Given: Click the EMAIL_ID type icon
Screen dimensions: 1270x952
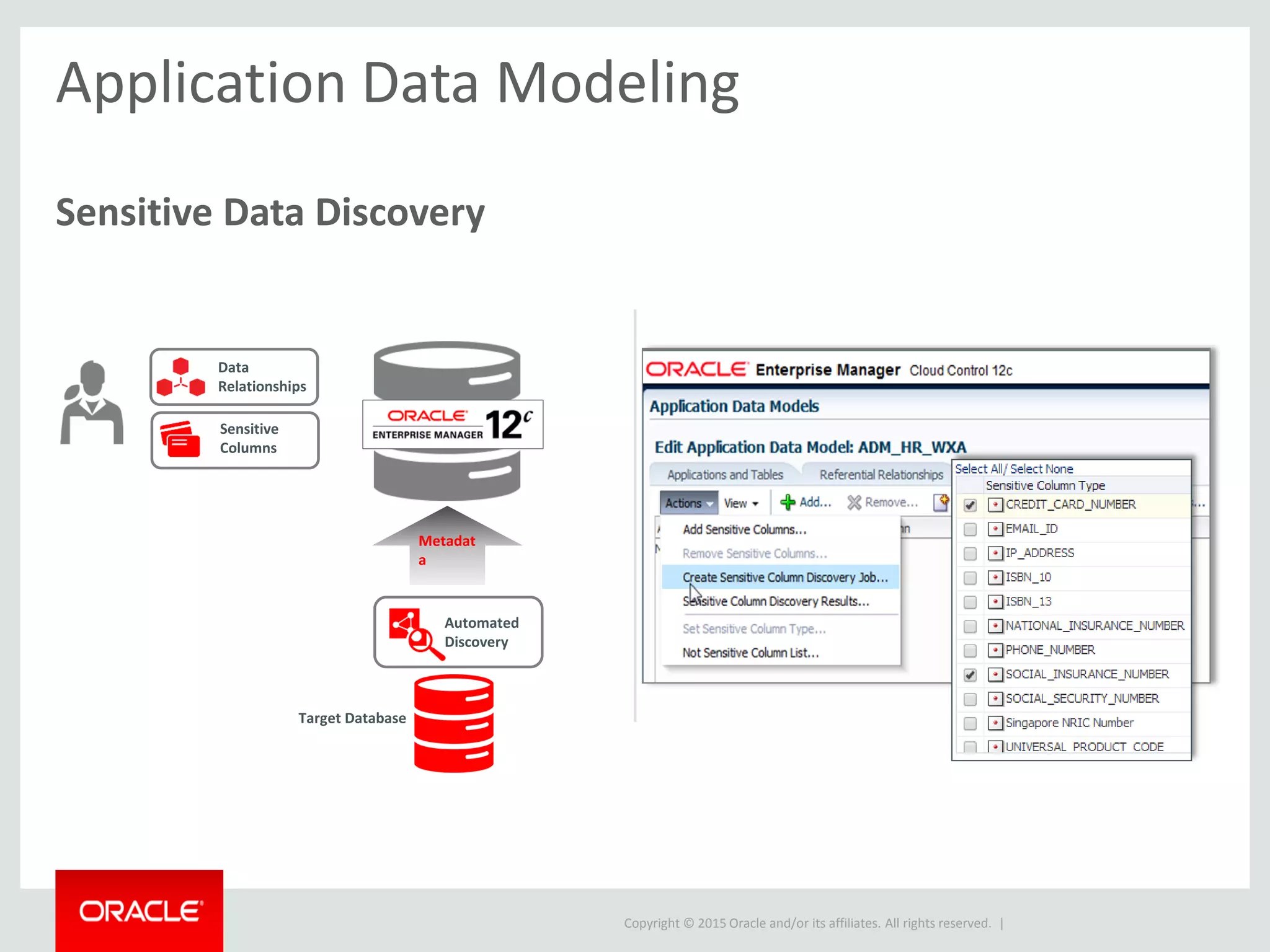Looking at the screenshot, I should click(995, 529).
